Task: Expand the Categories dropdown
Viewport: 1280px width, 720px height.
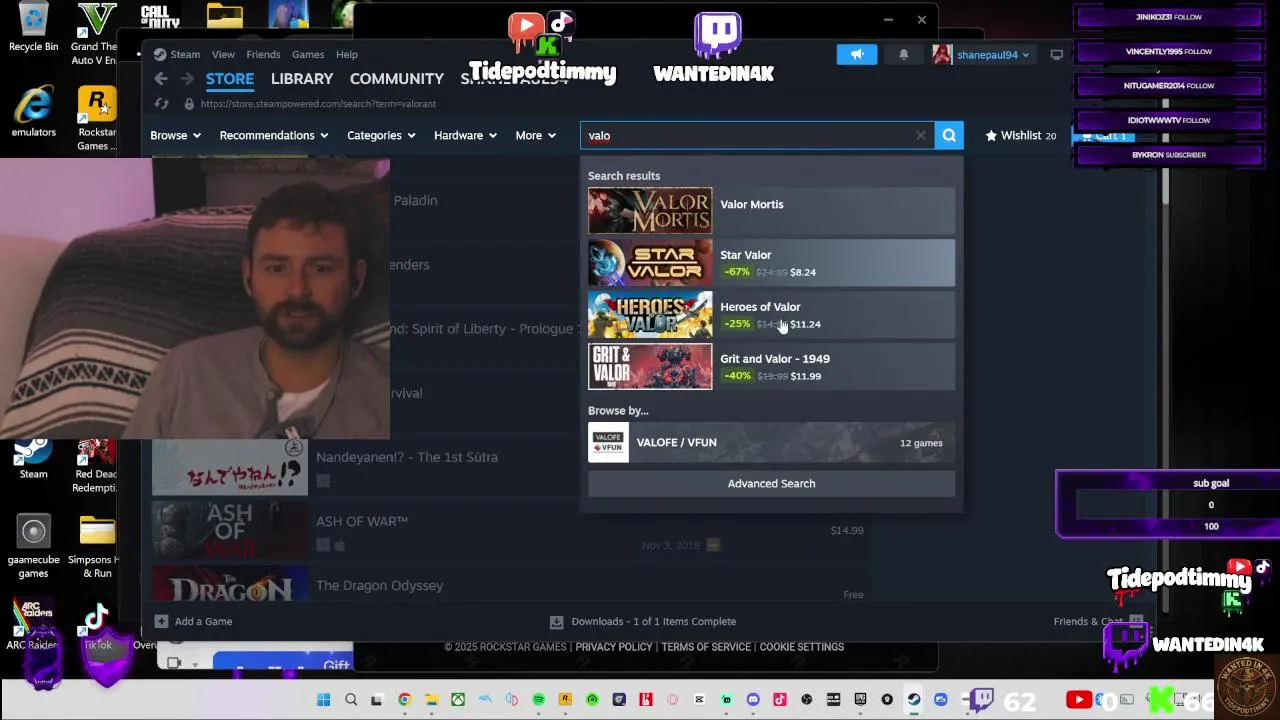Action: coord(381,135)
